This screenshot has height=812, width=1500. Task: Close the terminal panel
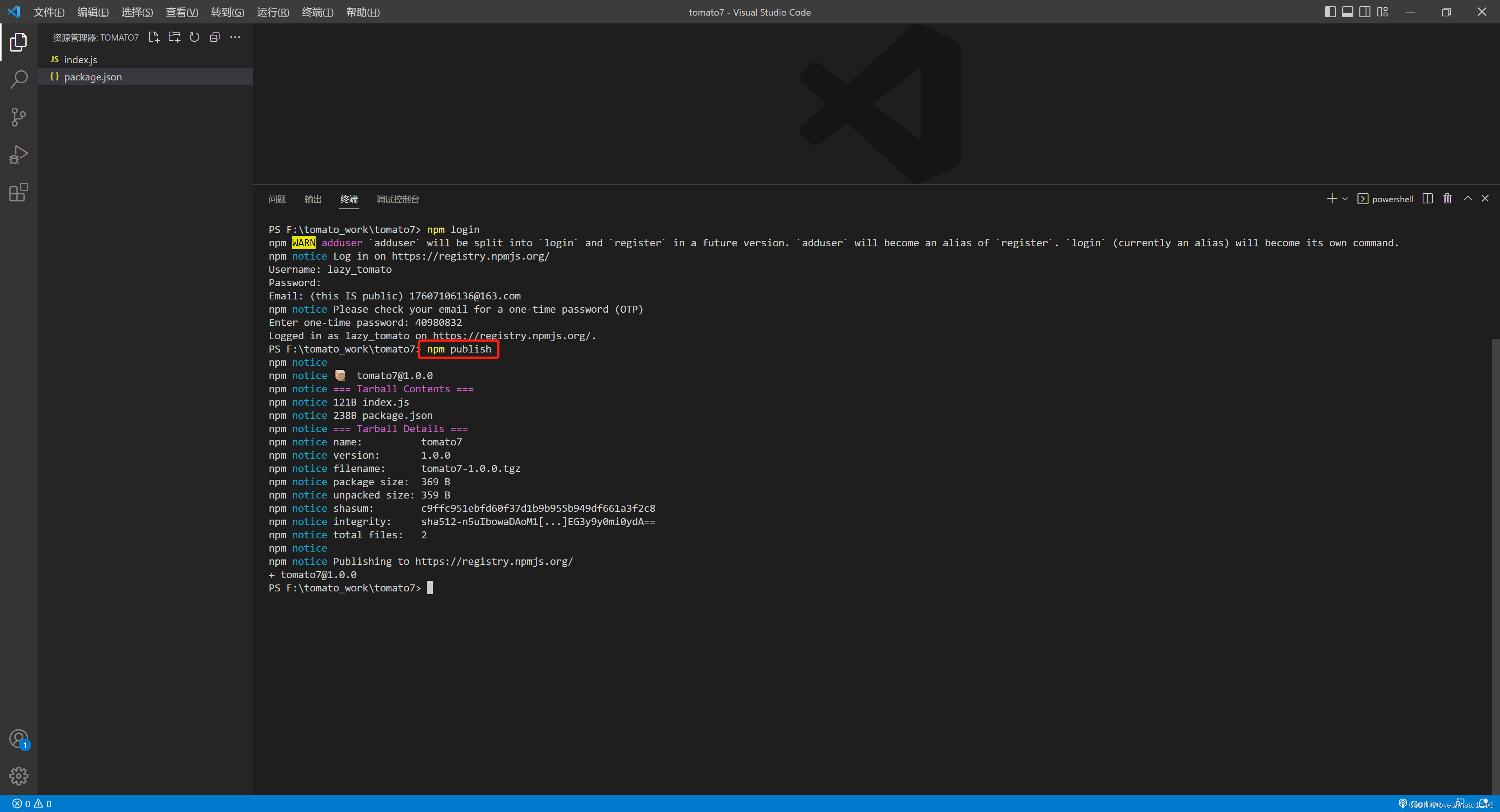pyautogui.click(x=1485, y=198)
